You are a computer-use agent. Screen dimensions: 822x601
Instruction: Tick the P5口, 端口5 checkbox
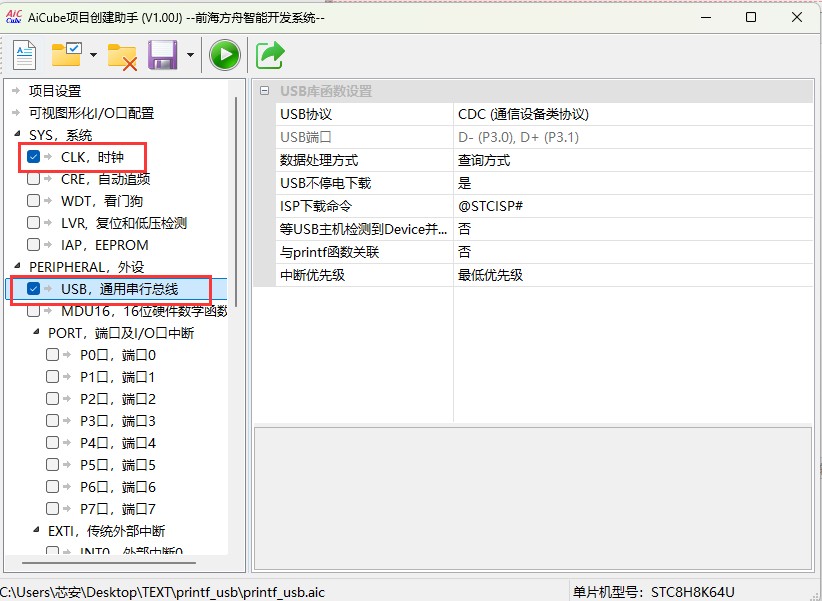click(52, 465)
